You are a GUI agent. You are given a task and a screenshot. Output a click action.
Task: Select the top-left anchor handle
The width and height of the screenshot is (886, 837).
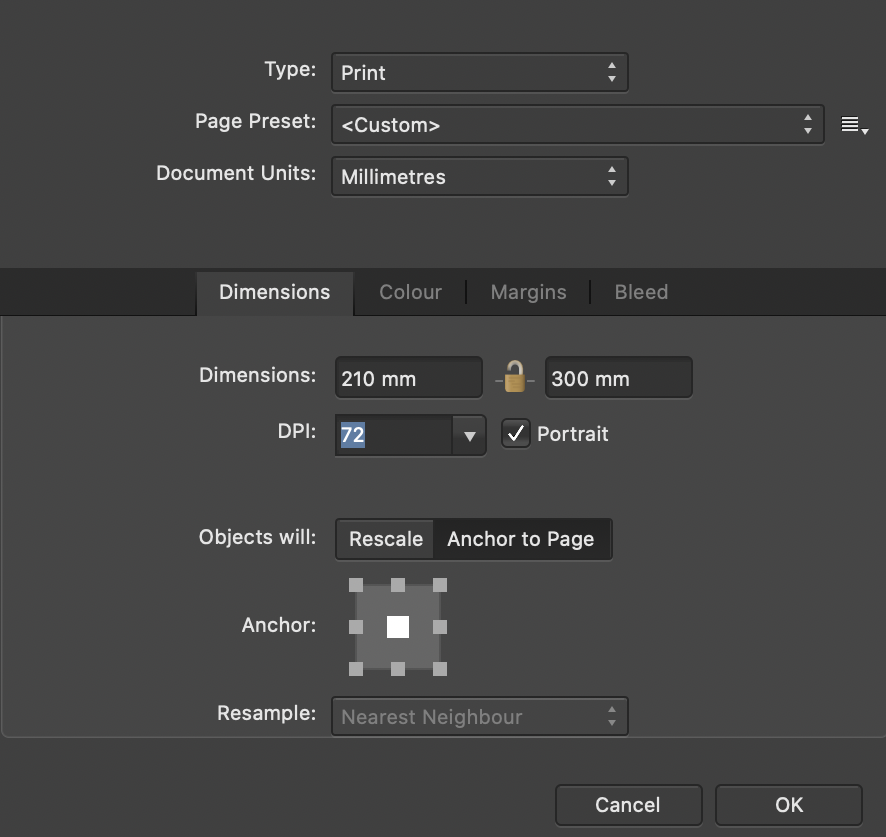tap(355, 584)
